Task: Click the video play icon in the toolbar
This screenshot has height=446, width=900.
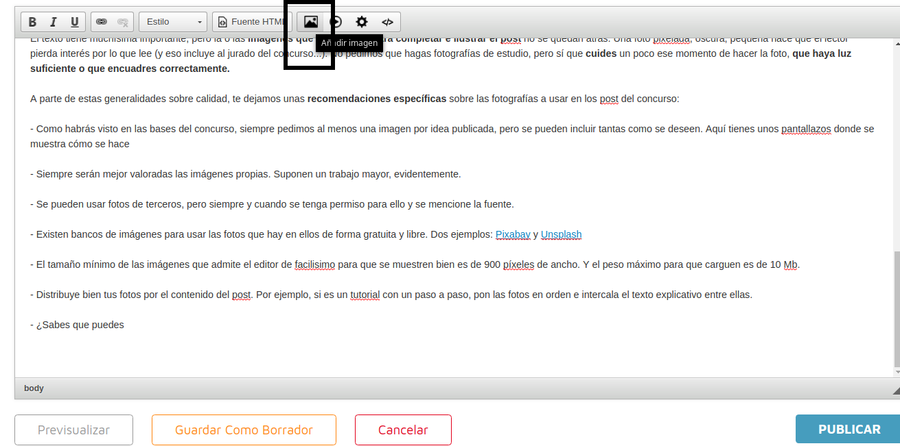Action: coord(337,21)
